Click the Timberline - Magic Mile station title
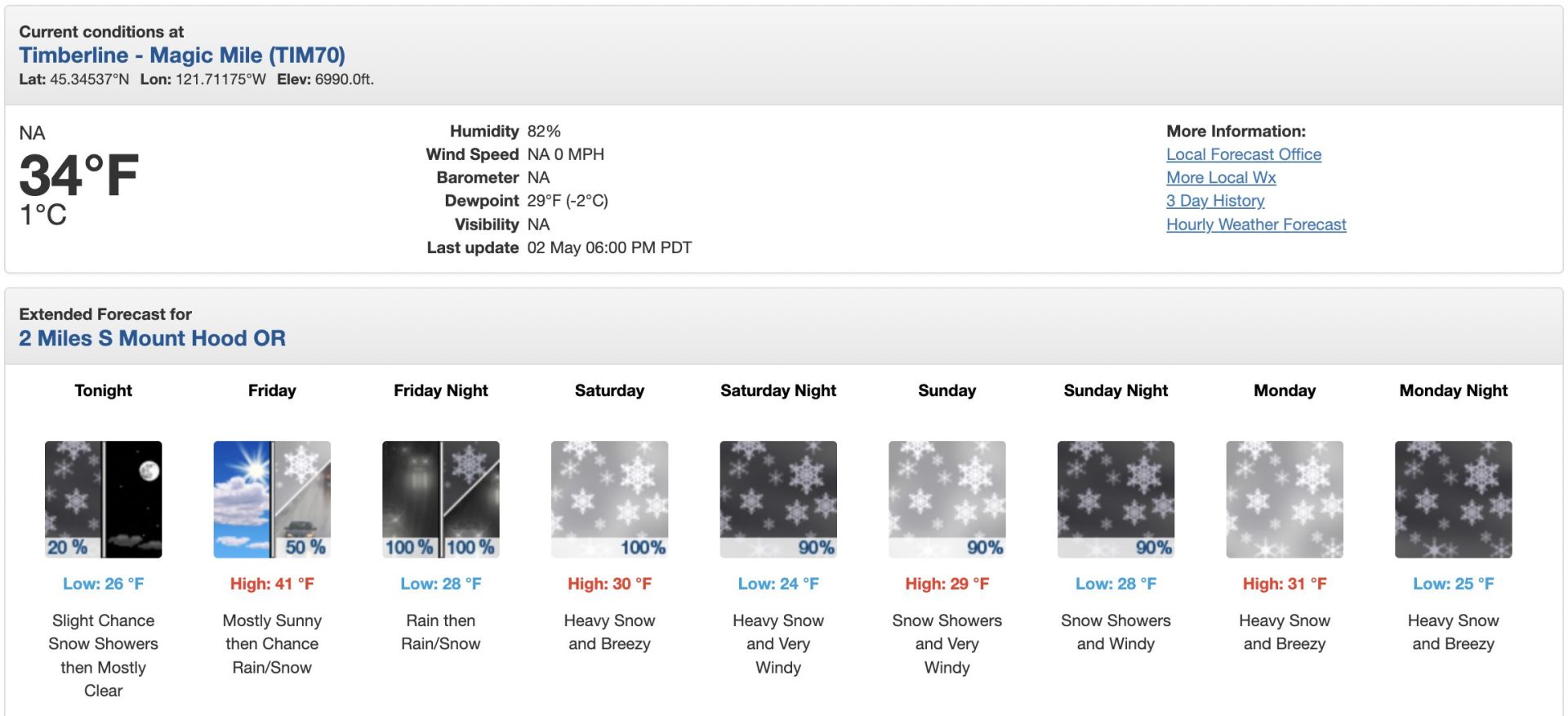1568x716 pixels. (x=182, y=56)
